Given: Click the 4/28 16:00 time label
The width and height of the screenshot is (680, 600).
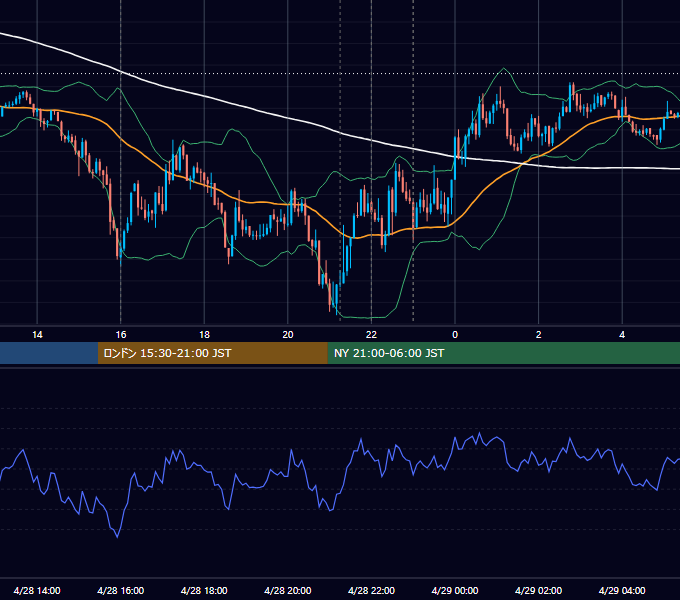Looking at the screenshot, I should pyautogui.click(x=121, y=590).
